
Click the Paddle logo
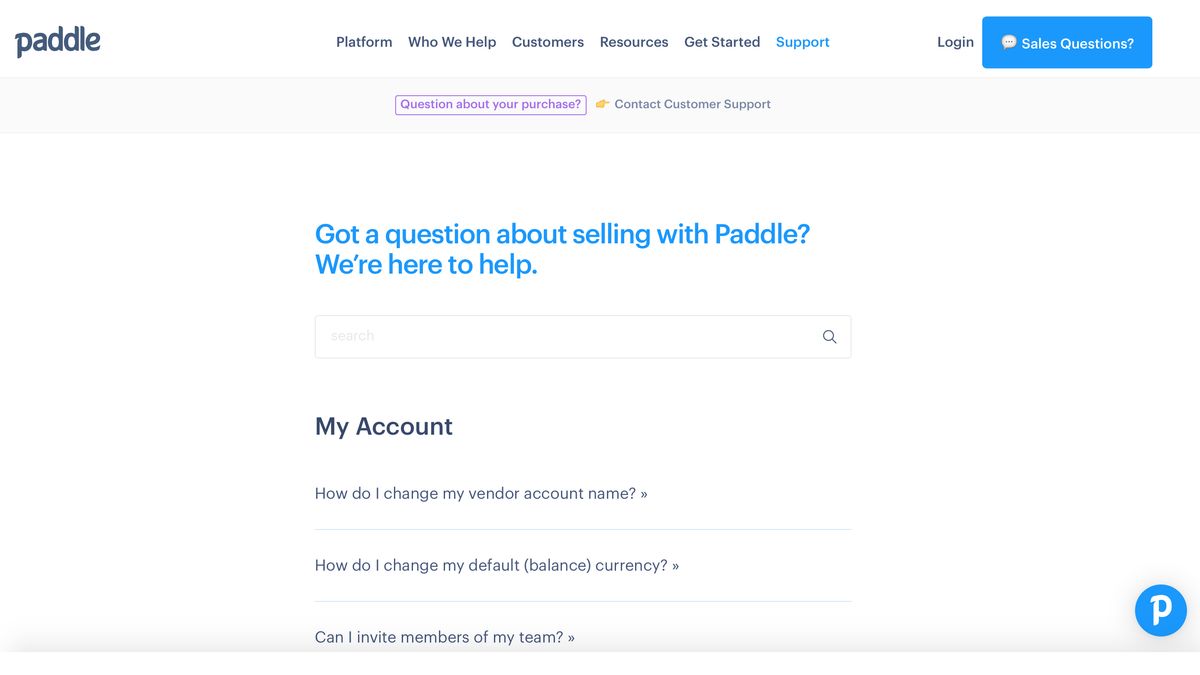(x=57, y=40)
